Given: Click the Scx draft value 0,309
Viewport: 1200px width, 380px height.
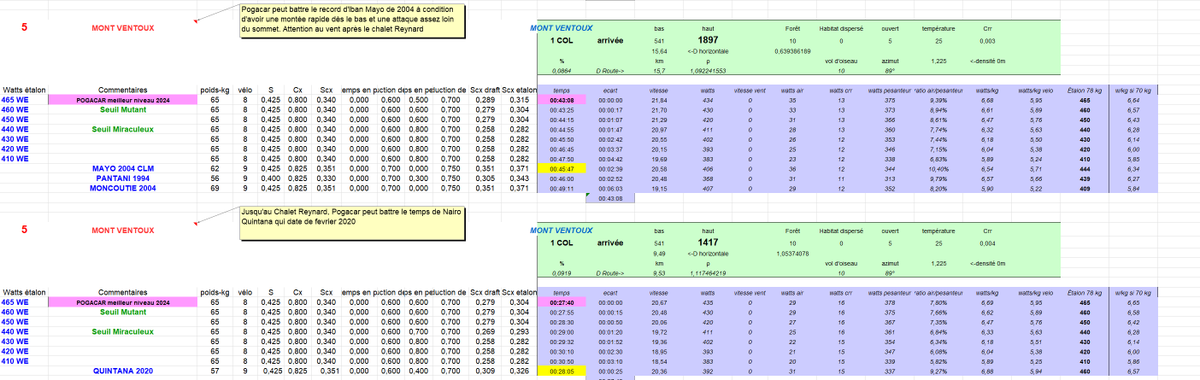Looking at the screenshot, I should click(485, 371).
